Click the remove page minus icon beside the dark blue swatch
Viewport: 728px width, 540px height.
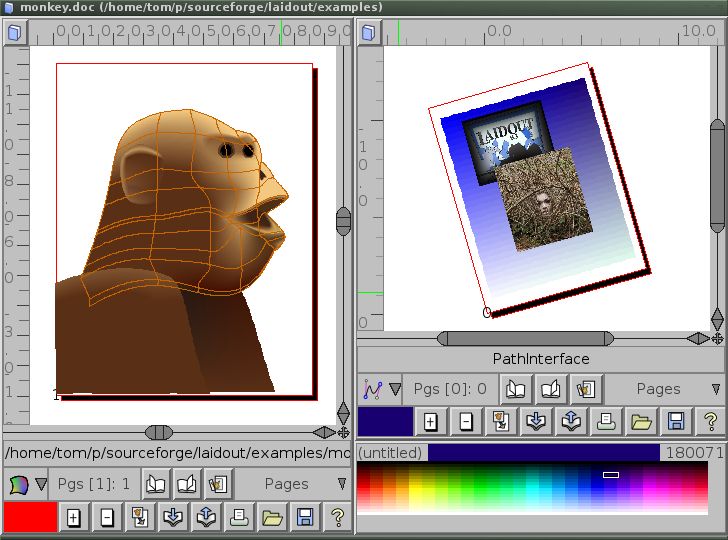click(x=465, y=421)
